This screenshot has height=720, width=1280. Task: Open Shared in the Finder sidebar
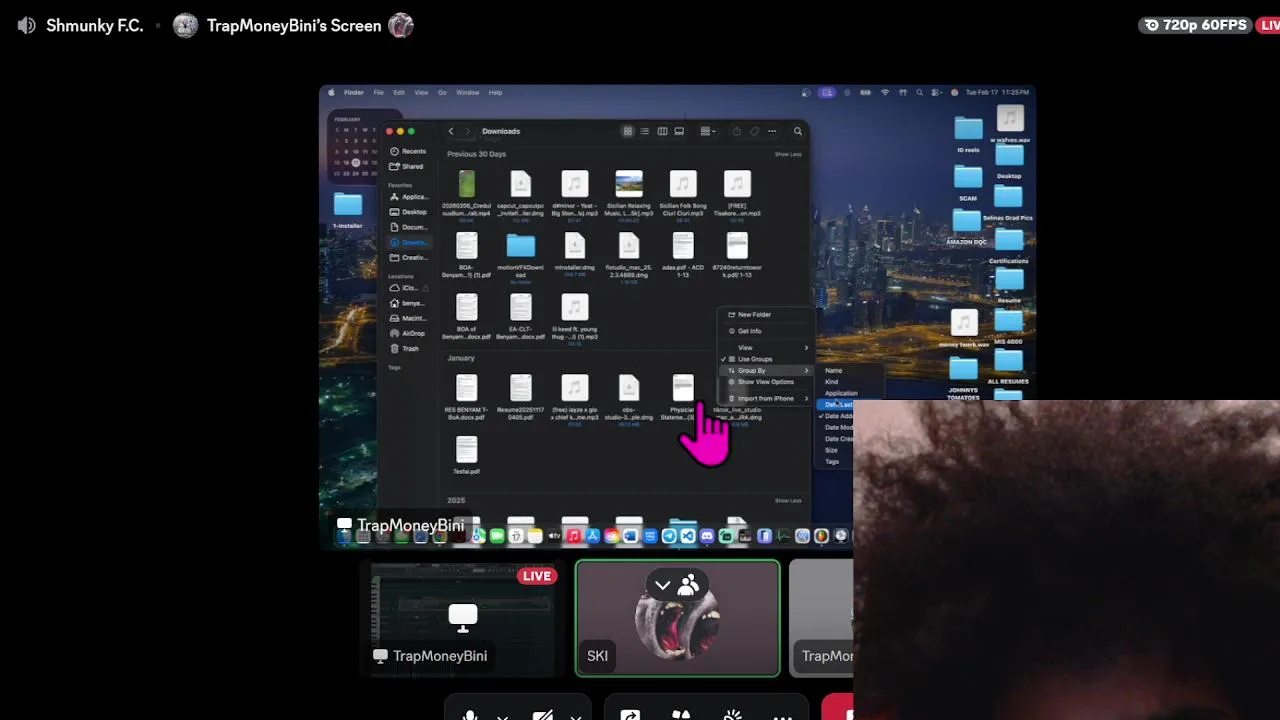tap(408, 166)
